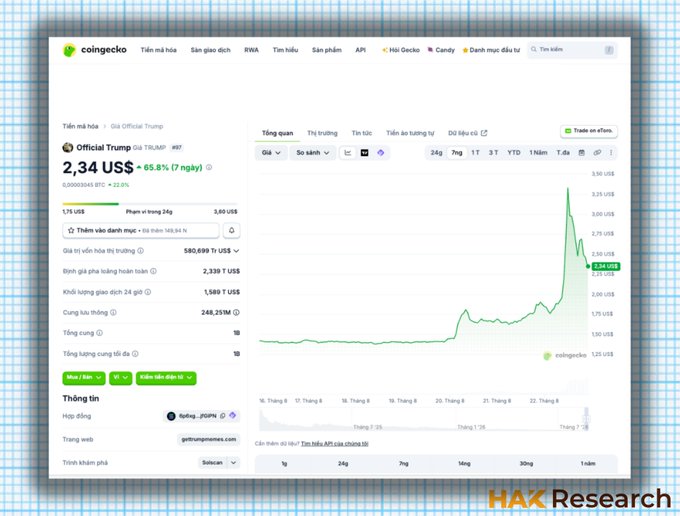Screen dimensions: 680x516
Task: Click info icon for market cap
Action: (x=141, y=251)
